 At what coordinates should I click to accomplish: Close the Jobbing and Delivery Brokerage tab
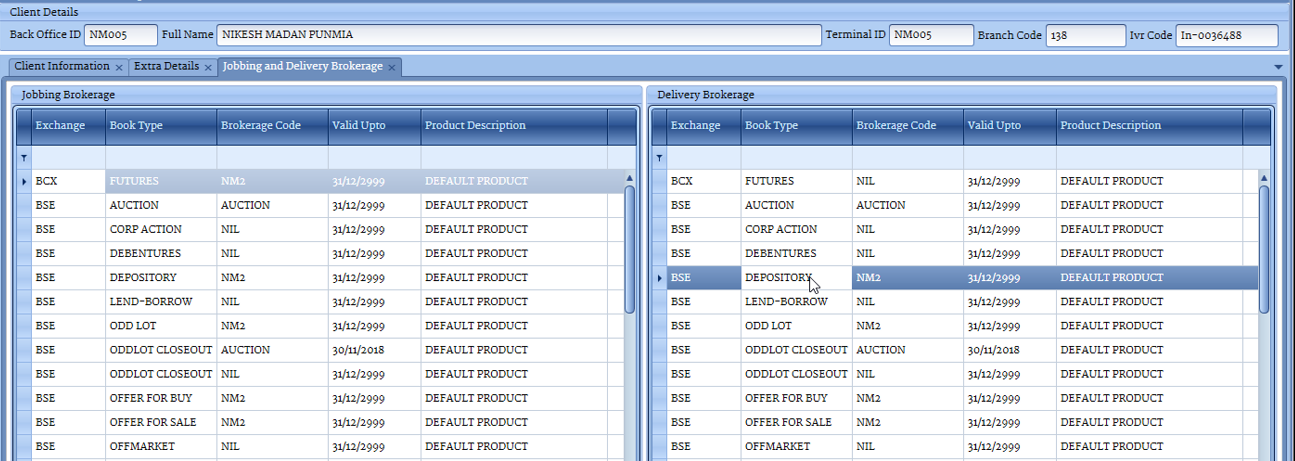point(392,67)
